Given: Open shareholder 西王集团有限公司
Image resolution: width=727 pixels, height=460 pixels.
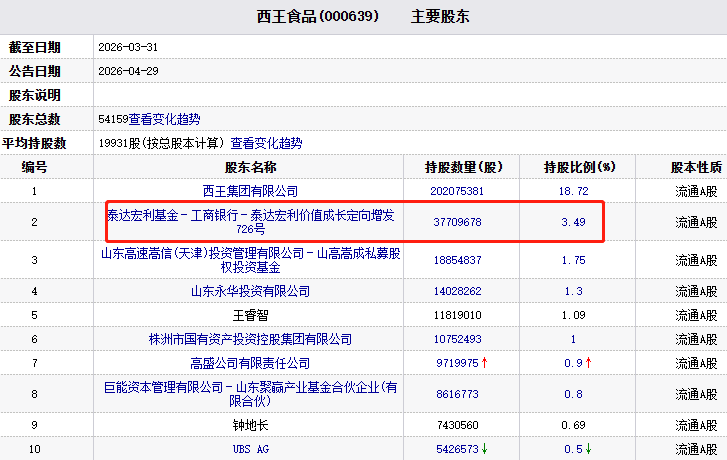Looking at the screenshot, I should click(x=250, y=190).
